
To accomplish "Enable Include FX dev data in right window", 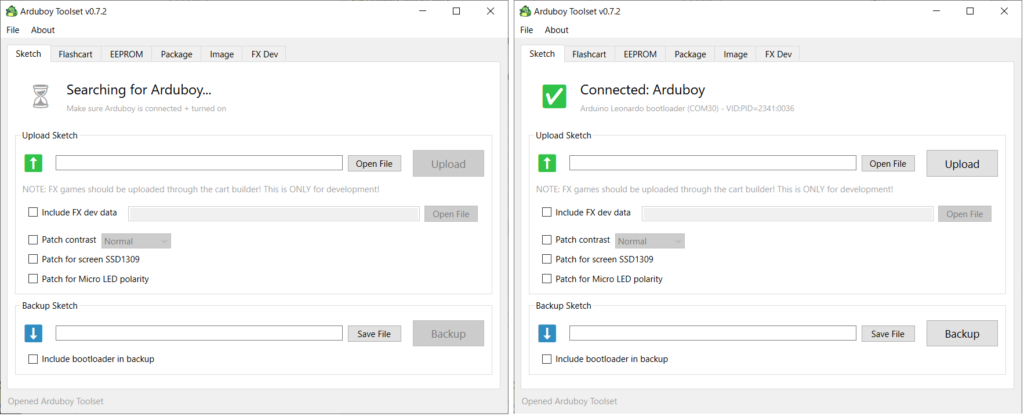I will [547, 212].
